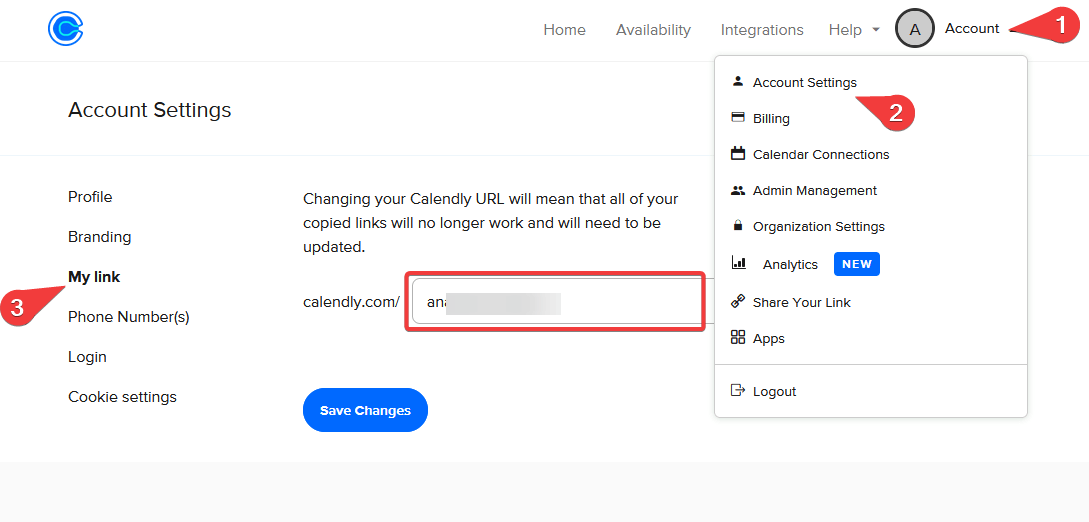Click the credit card icon beside Billing

click(738, 117)
